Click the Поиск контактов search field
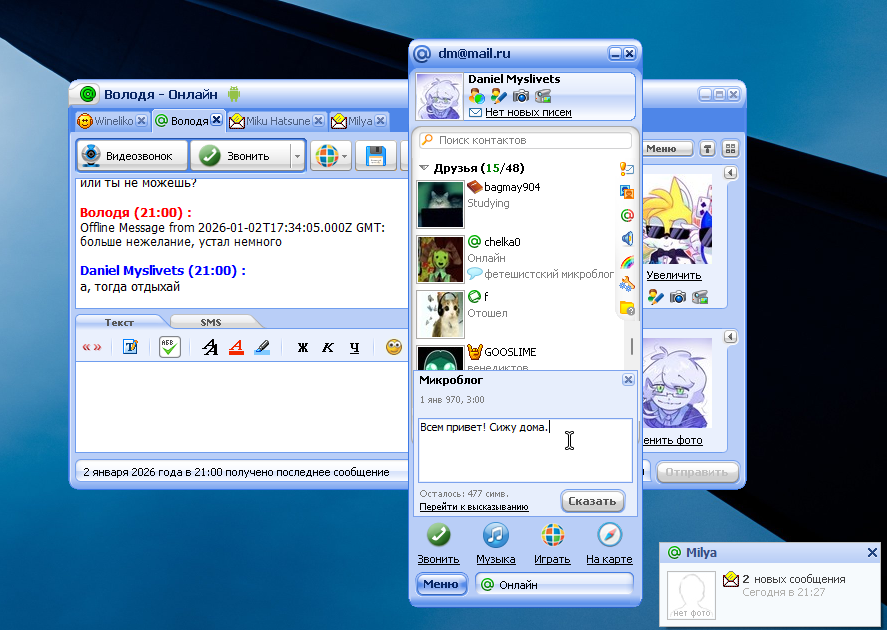 [526, 140]
